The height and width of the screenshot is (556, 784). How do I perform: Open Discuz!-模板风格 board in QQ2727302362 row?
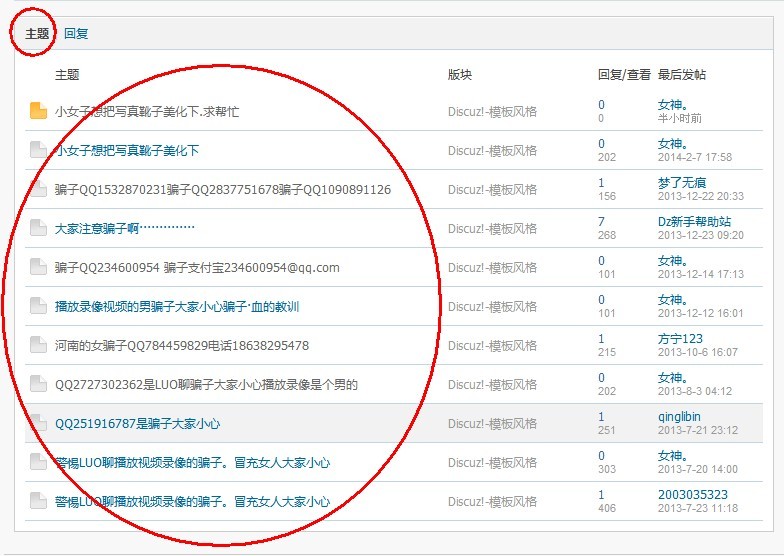pyautogui.click(x=492, y=384)
